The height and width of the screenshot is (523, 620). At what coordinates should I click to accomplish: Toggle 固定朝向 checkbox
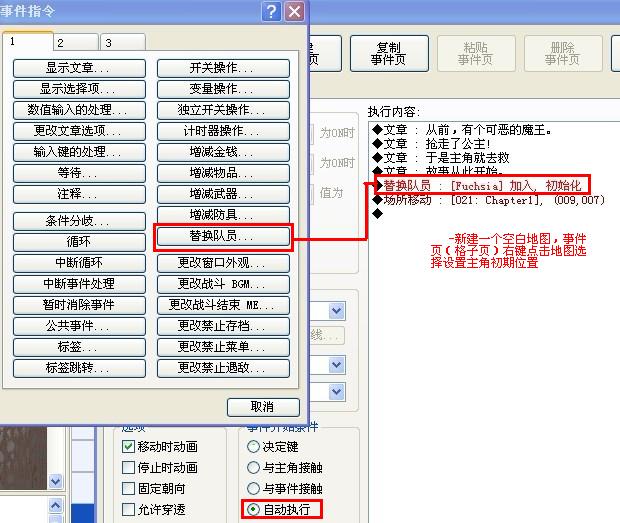[x=129, y=489]
